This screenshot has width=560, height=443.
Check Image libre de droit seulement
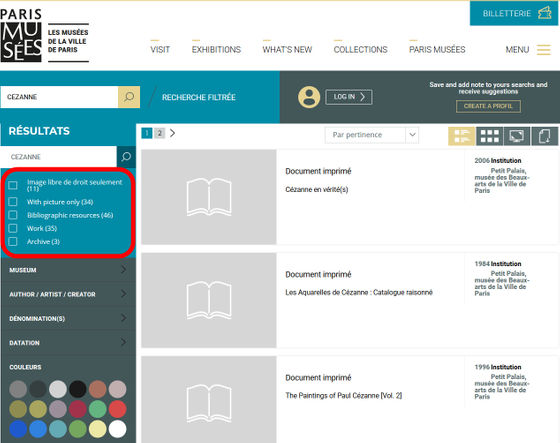pyautogui.click(x=13, y=185)
